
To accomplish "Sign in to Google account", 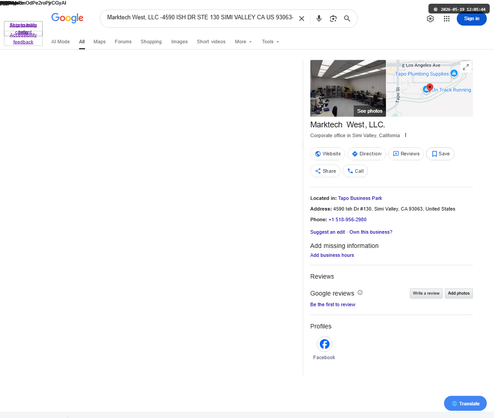I will [x=471, y=19].
